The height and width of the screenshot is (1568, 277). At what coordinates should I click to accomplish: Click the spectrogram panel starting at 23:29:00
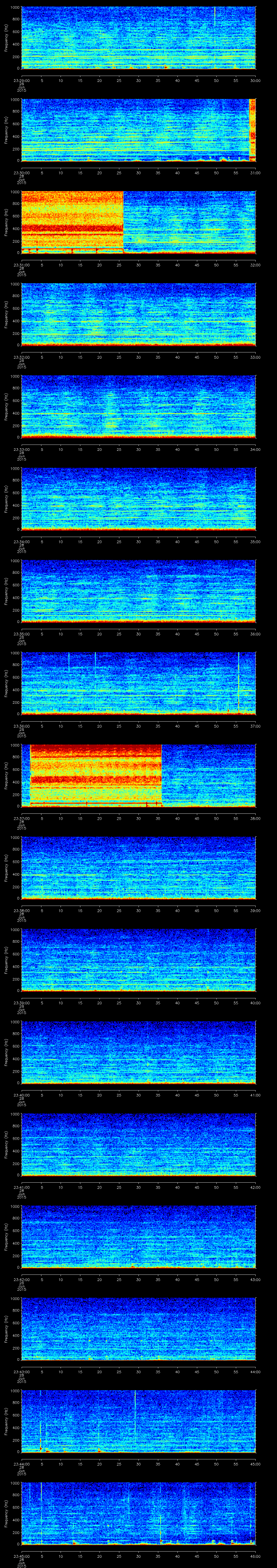pos(139,38)
